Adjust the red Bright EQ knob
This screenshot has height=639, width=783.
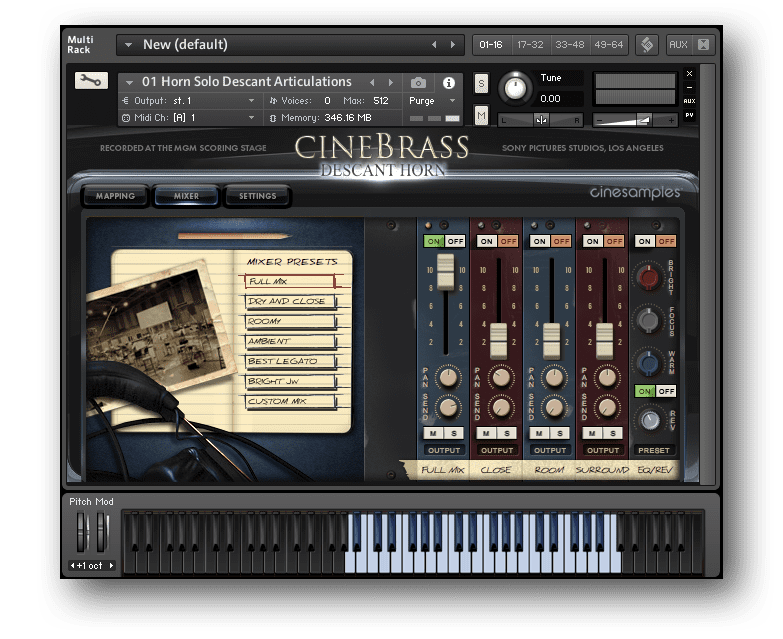[649, 278]
